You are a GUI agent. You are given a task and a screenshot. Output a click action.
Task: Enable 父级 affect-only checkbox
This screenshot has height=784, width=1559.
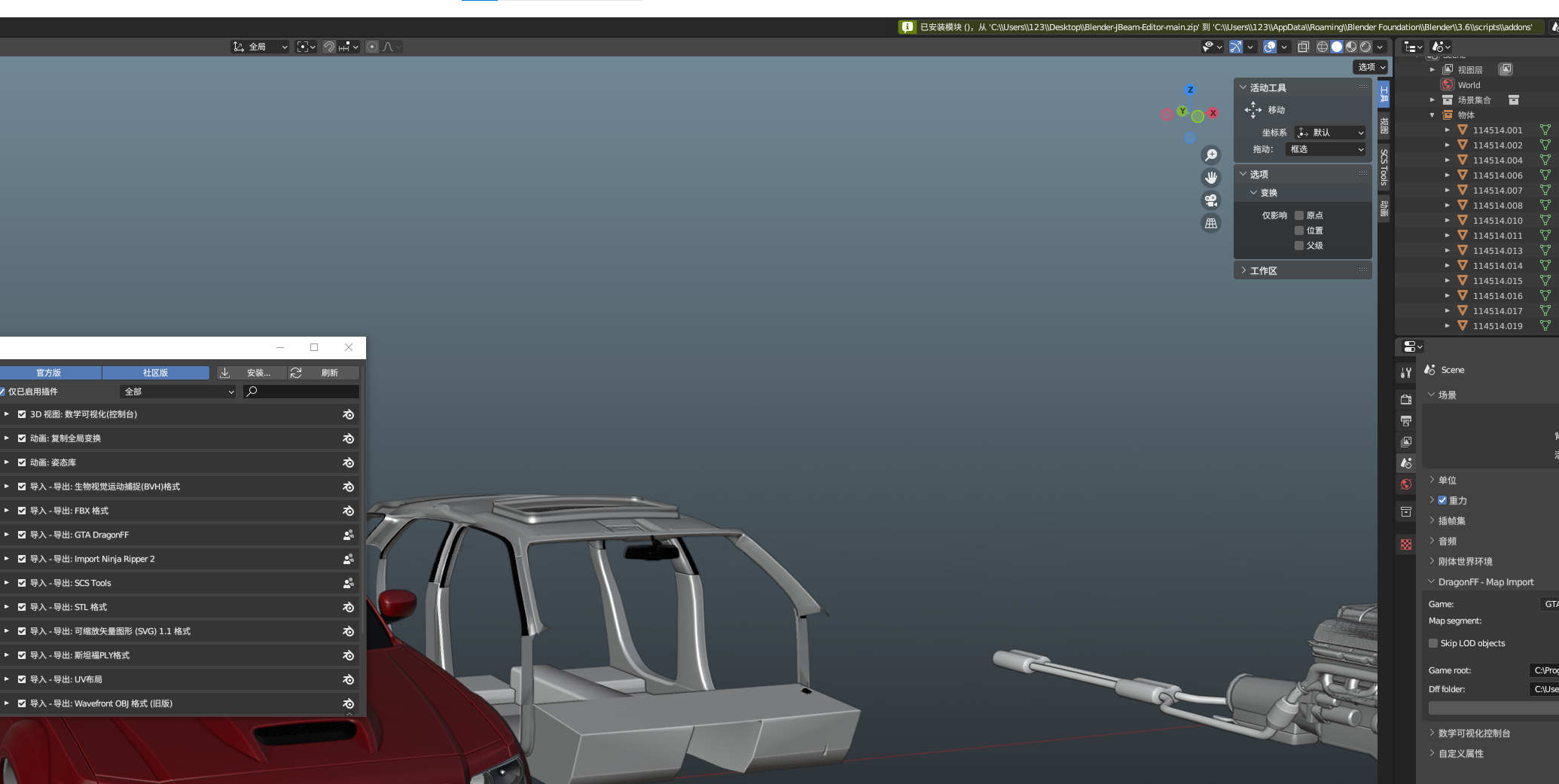tap(1299, 246)
